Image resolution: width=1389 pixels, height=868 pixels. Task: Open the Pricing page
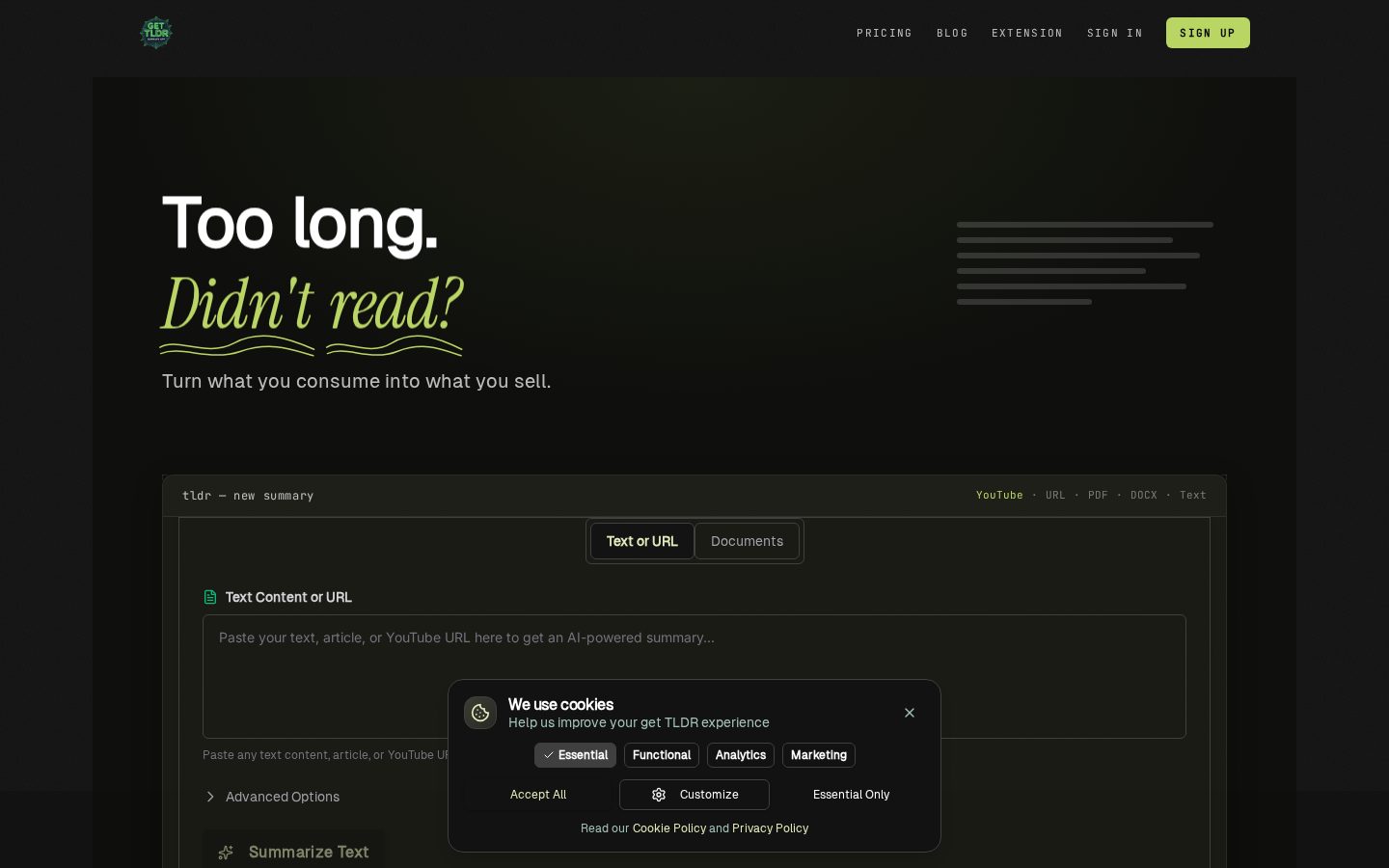pyautogui.click(x=885, y=33)
